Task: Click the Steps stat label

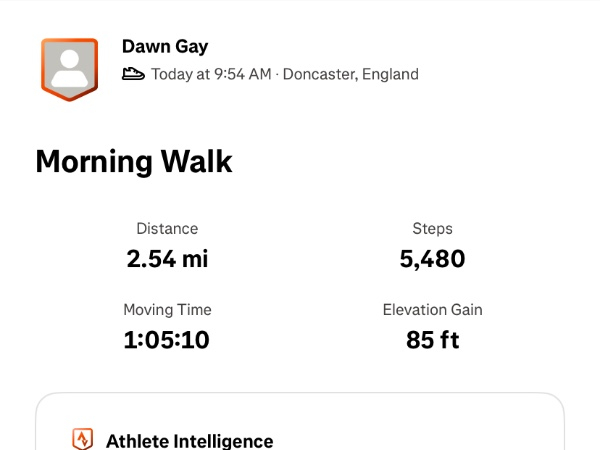Action: (x=432, y=229)
